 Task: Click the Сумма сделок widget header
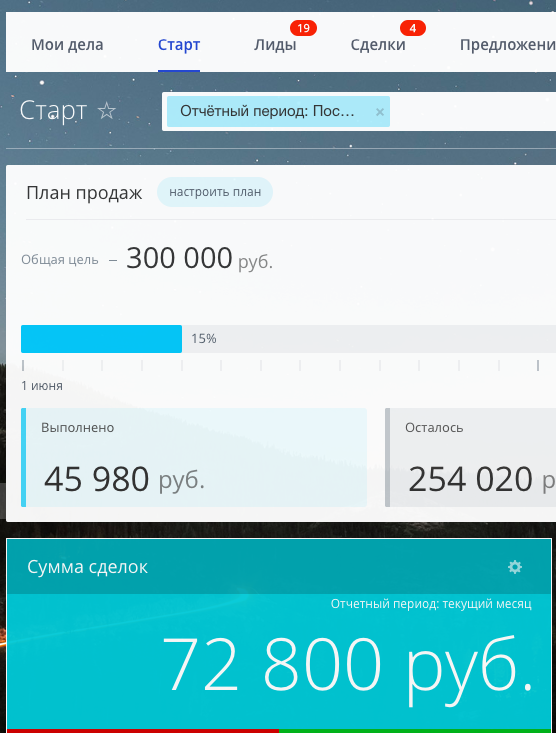pyautogui.click(x=279, y=567)
